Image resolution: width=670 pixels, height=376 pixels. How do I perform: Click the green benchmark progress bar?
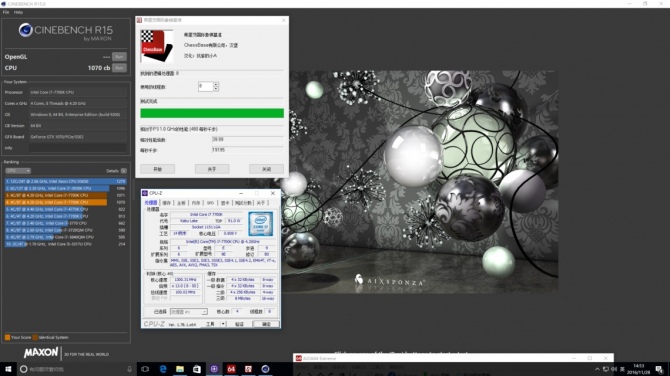[x=212, y=113]
